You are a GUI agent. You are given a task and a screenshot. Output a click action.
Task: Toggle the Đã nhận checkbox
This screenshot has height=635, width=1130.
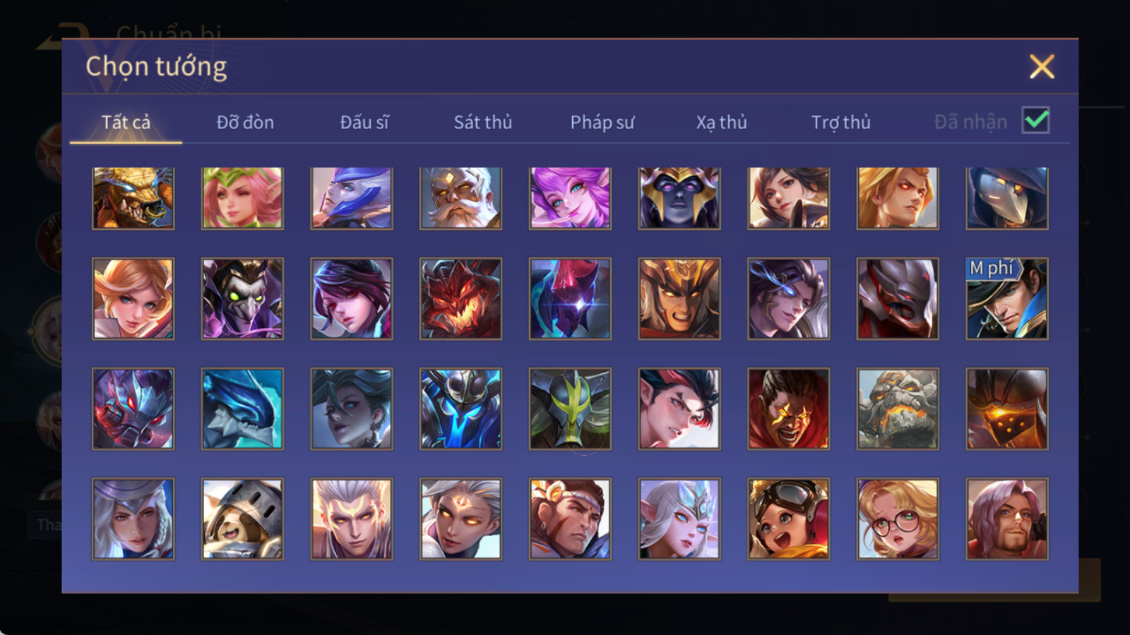[1036, 120]
